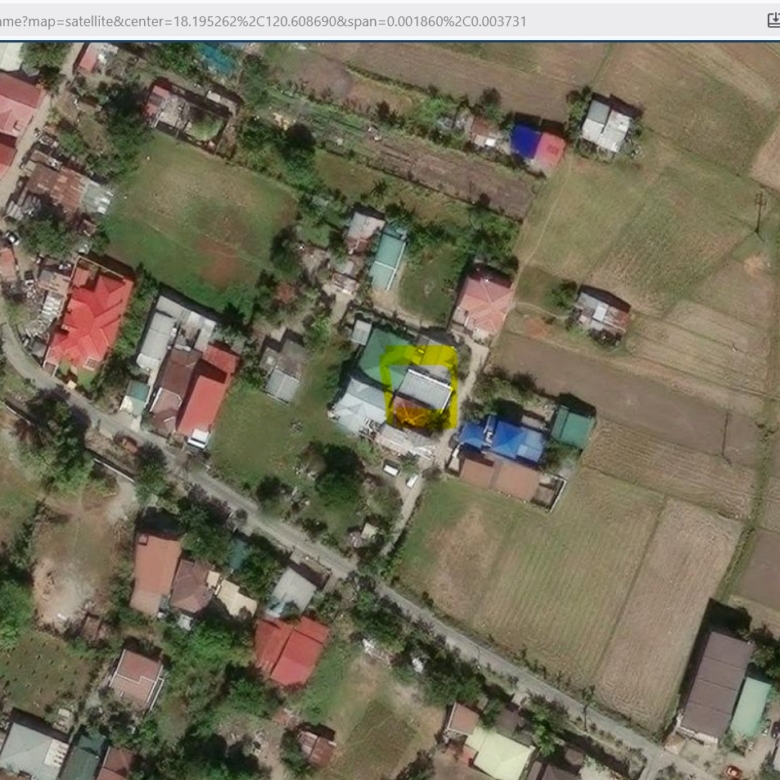
Task: Click the install app icon in address bar
Action: click(774, 20)
